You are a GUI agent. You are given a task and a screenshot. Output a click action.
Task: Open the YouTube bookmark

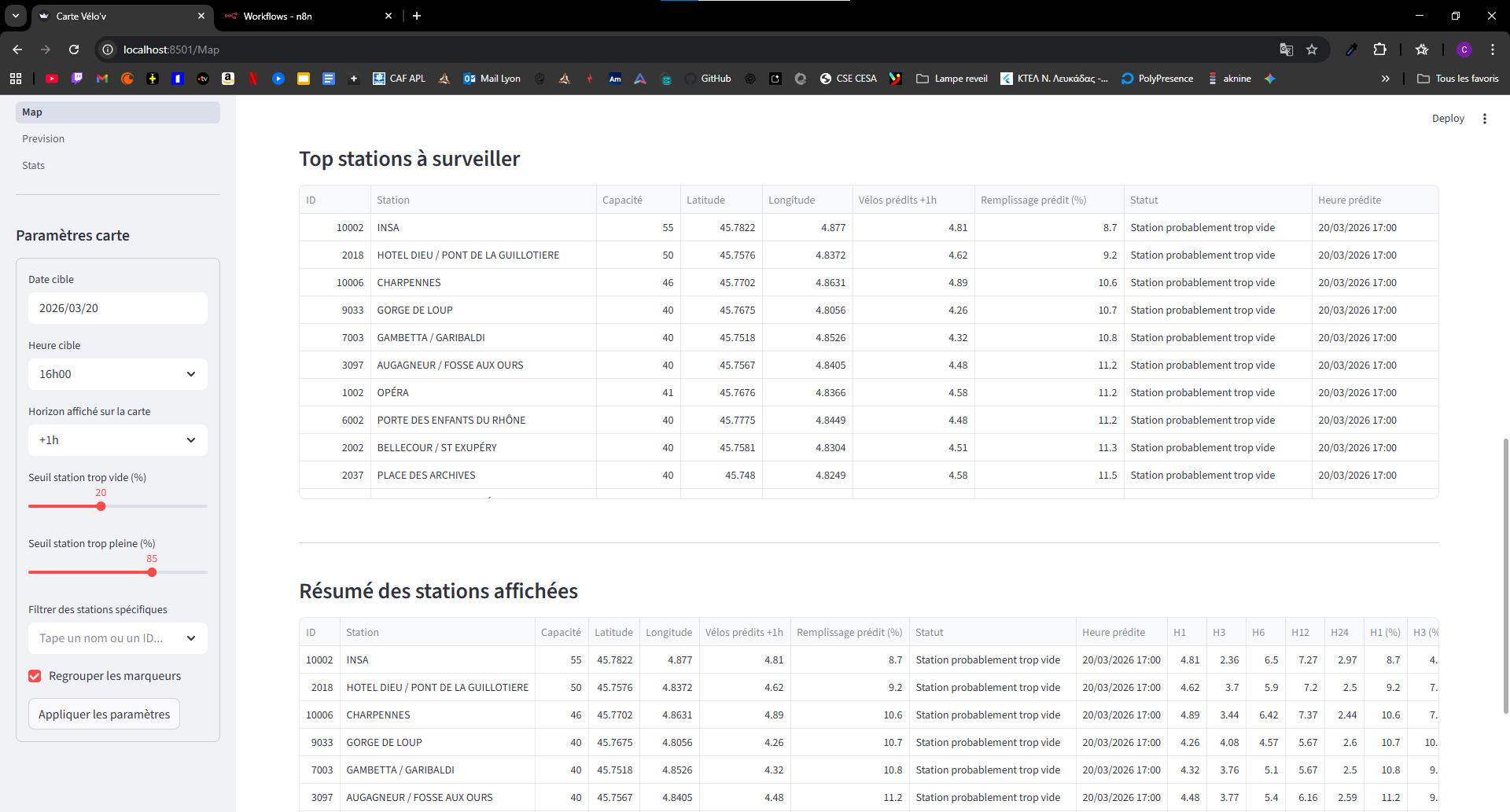[x=51, y=78]
